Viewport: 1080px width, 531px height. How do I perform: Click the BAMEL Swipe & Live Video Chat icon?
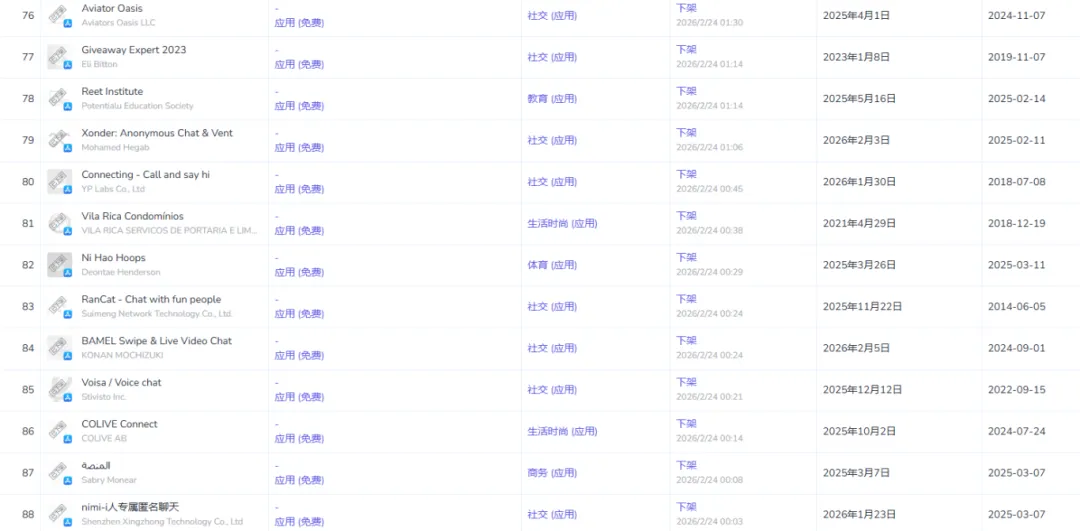pos(59,348)
